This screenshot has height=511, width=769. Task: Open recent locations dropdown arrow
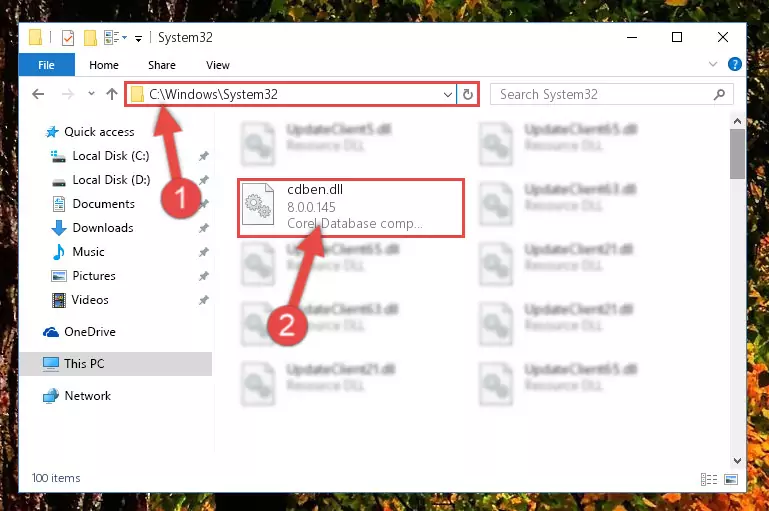[91, 94]
